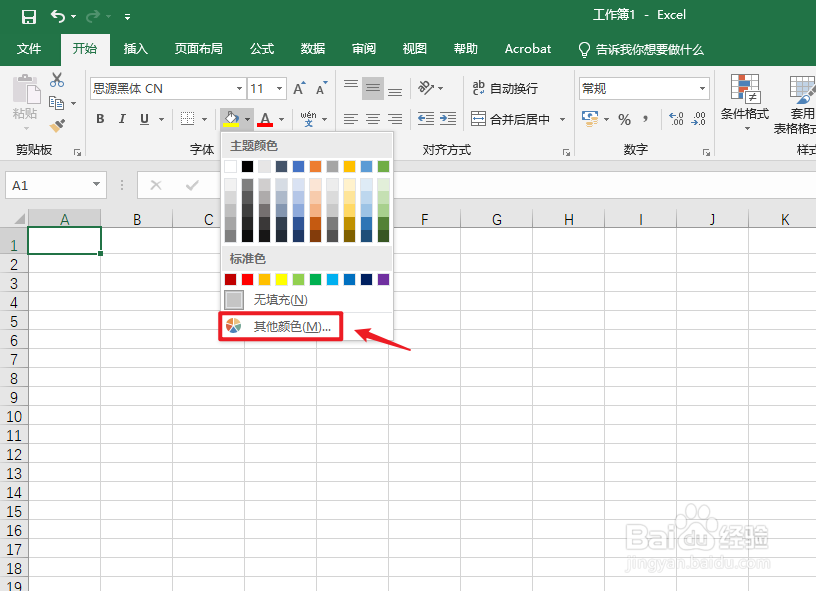Click the 条件格式 conditional formatting icon
816x591 pixels.
[745, 88]
